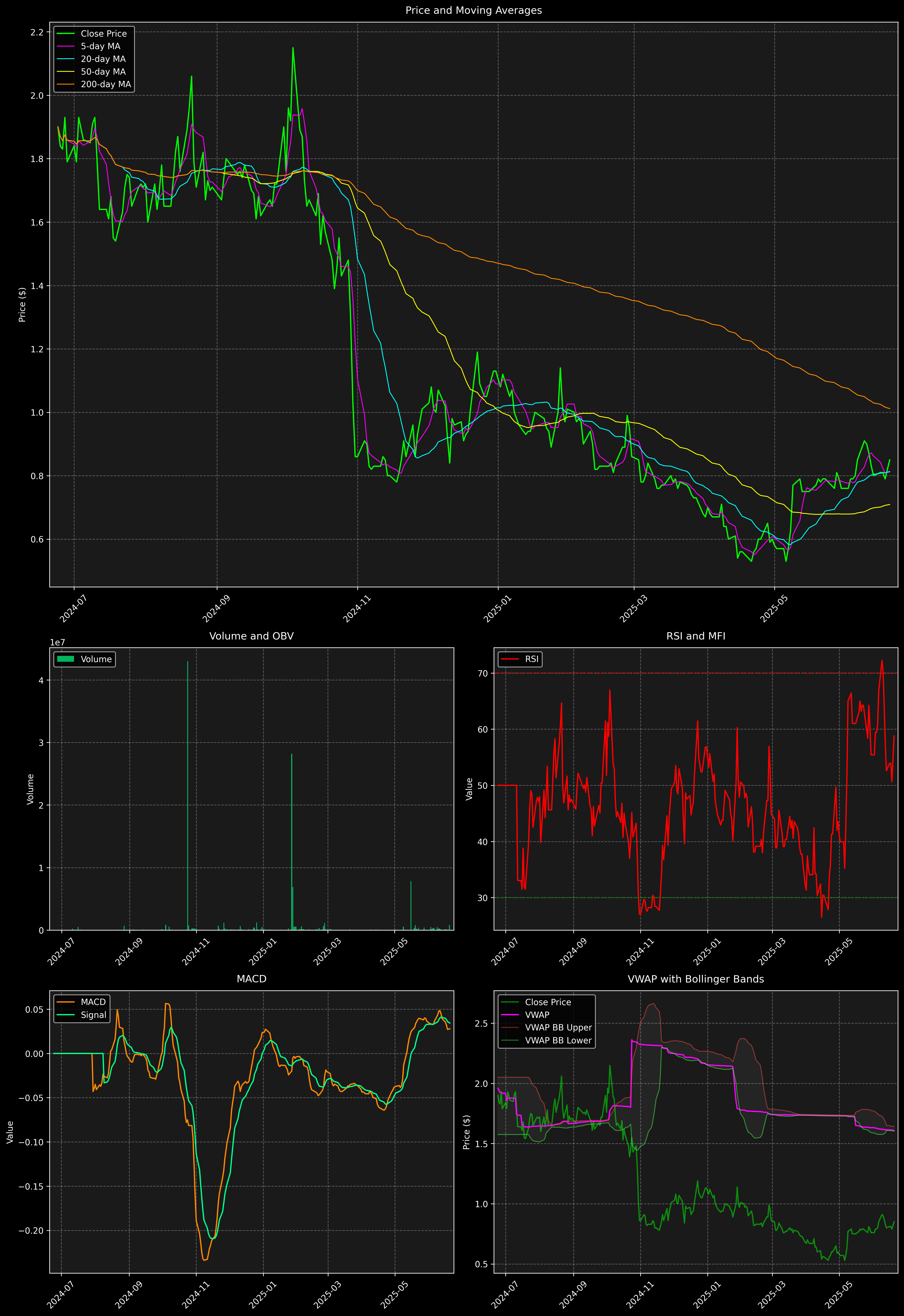Click the "RSI and MFI" chart title
Screen dimensions: 904x1316
pyautogui.click(x=695, y=636)
